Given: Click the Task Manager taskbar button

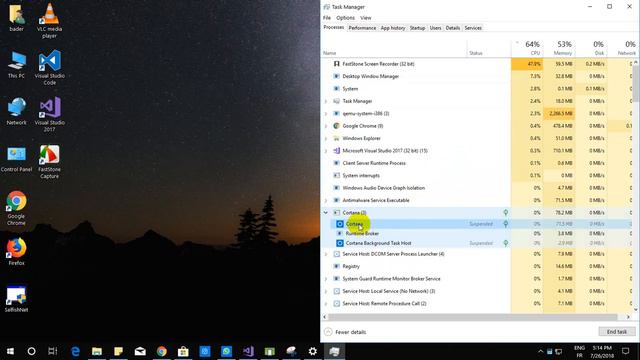Looking at the screenshot, I should coord(334,351).
